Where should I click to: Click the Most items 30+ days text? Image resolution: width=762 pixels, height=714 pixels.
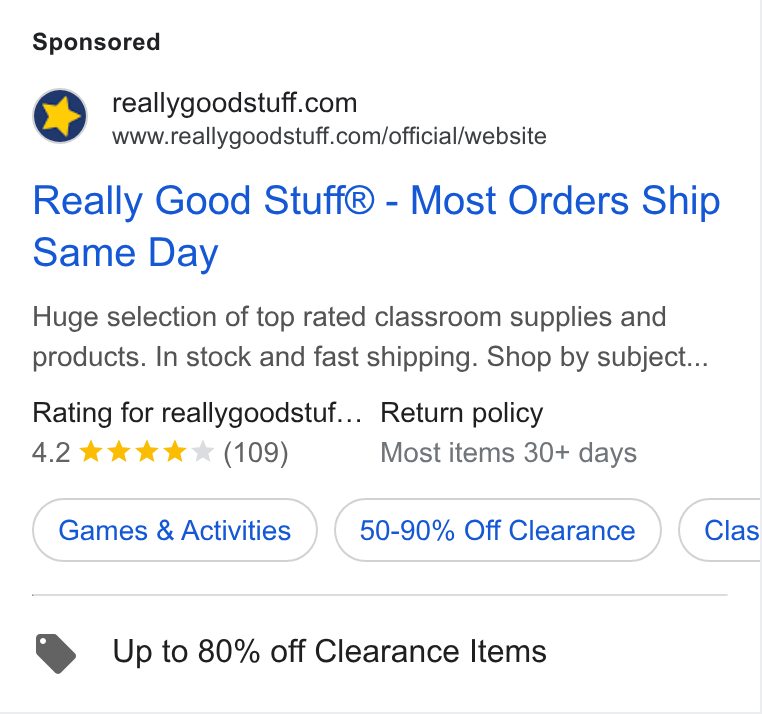(508, 453)
